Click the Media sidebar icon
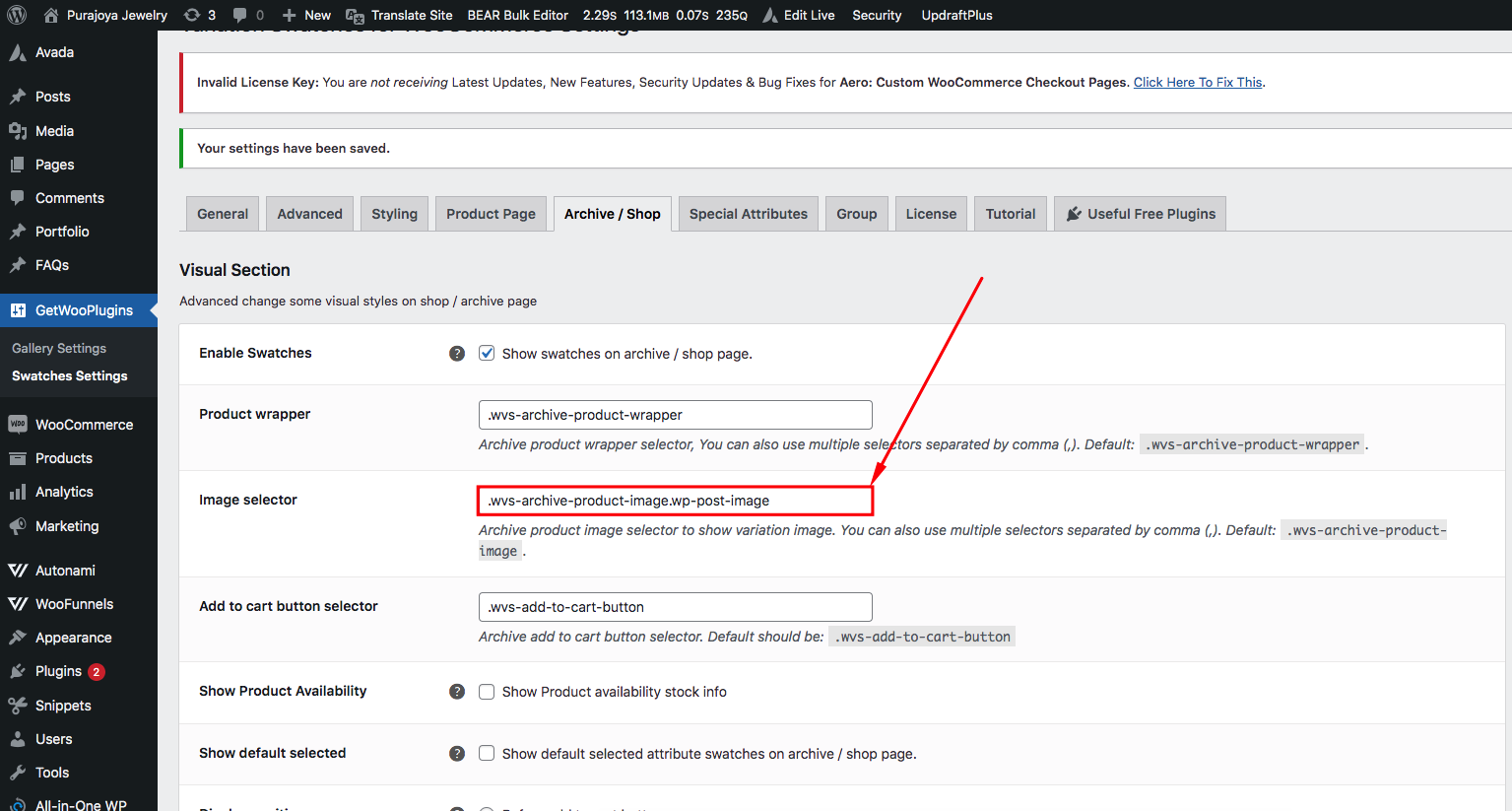 coord(18,130)
